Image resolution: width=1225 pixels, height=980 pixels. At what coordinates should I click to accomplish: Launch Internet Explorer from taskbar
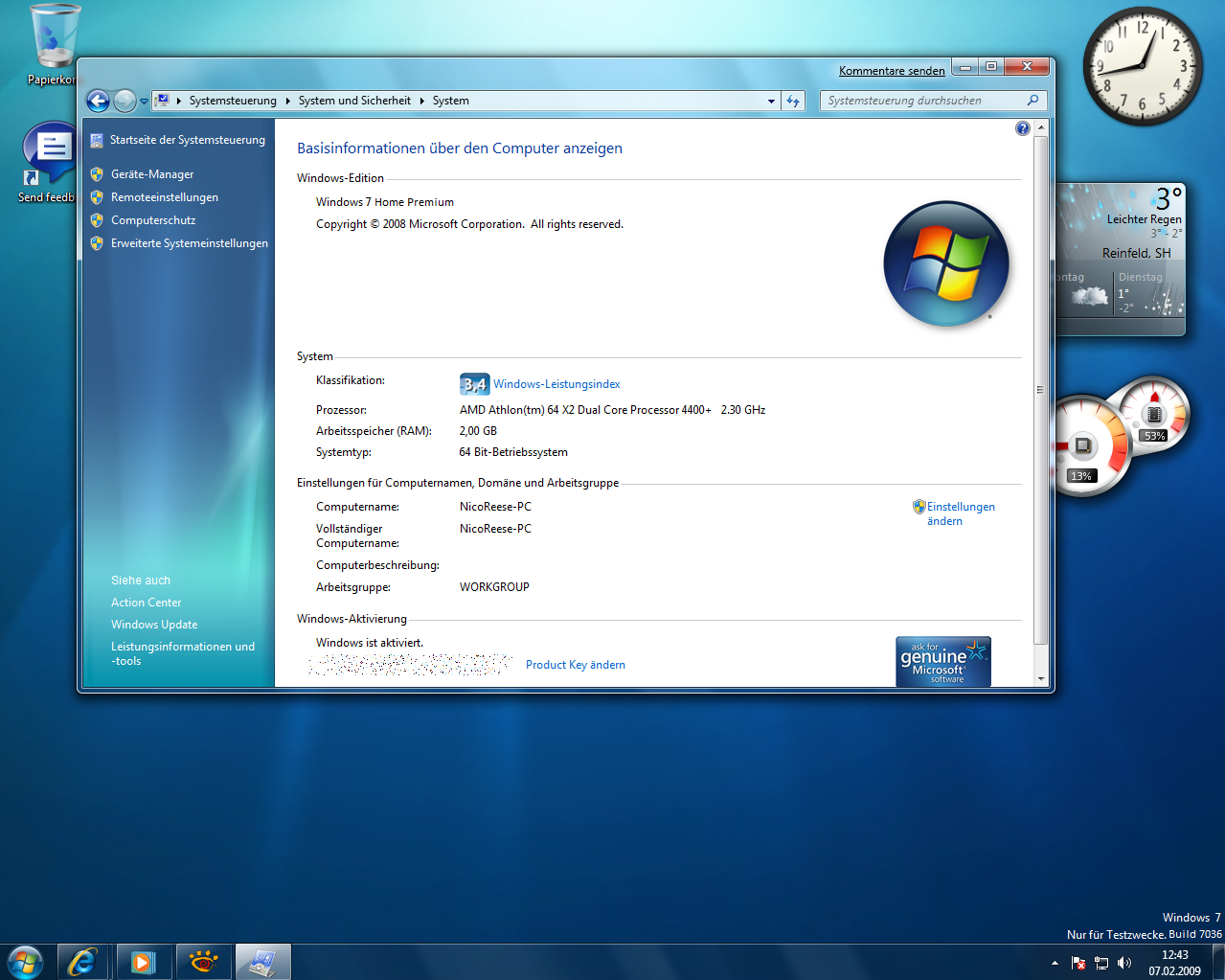82,962
